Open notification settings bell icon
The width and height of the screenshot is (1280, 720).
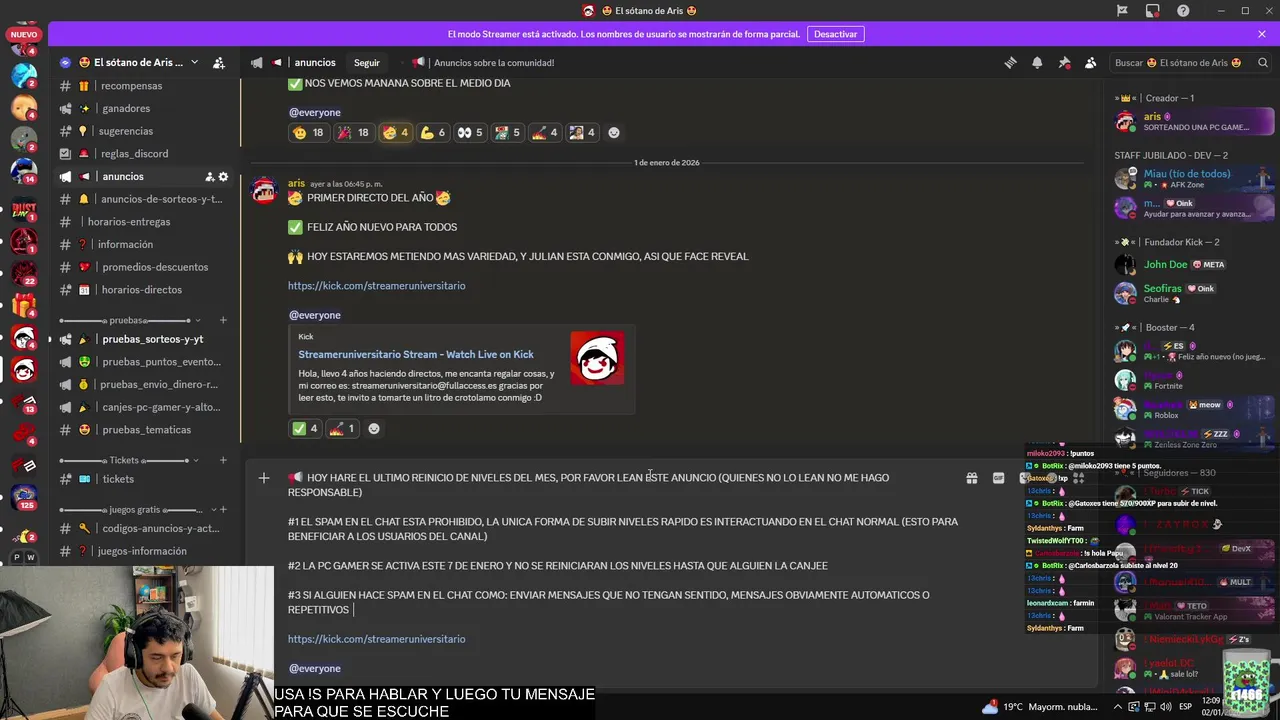point(1037,62)
